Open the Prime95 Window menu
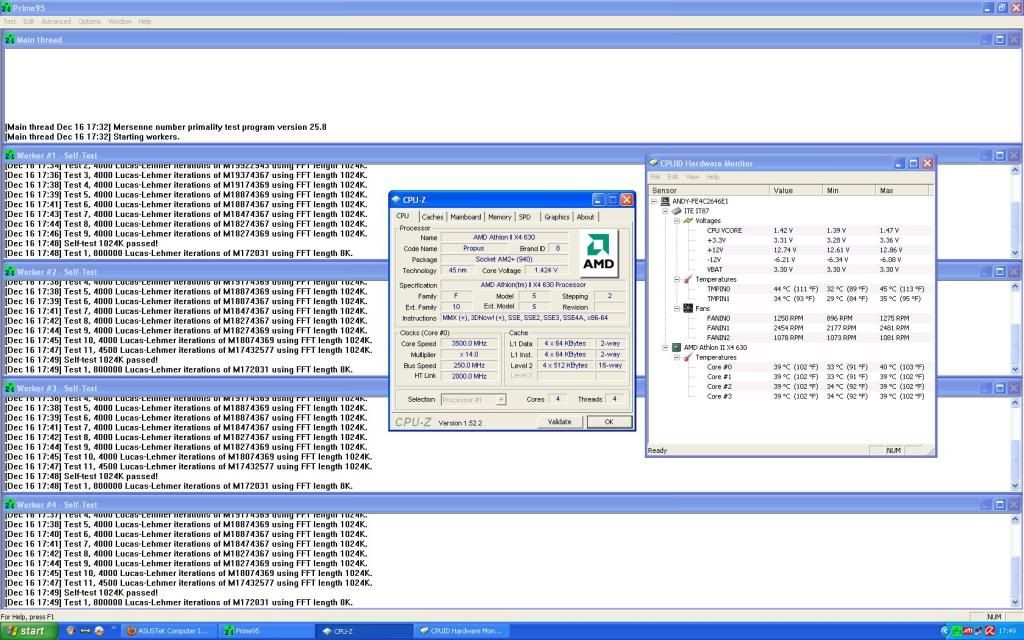1024x640 pixels. [x=120, y=22]
